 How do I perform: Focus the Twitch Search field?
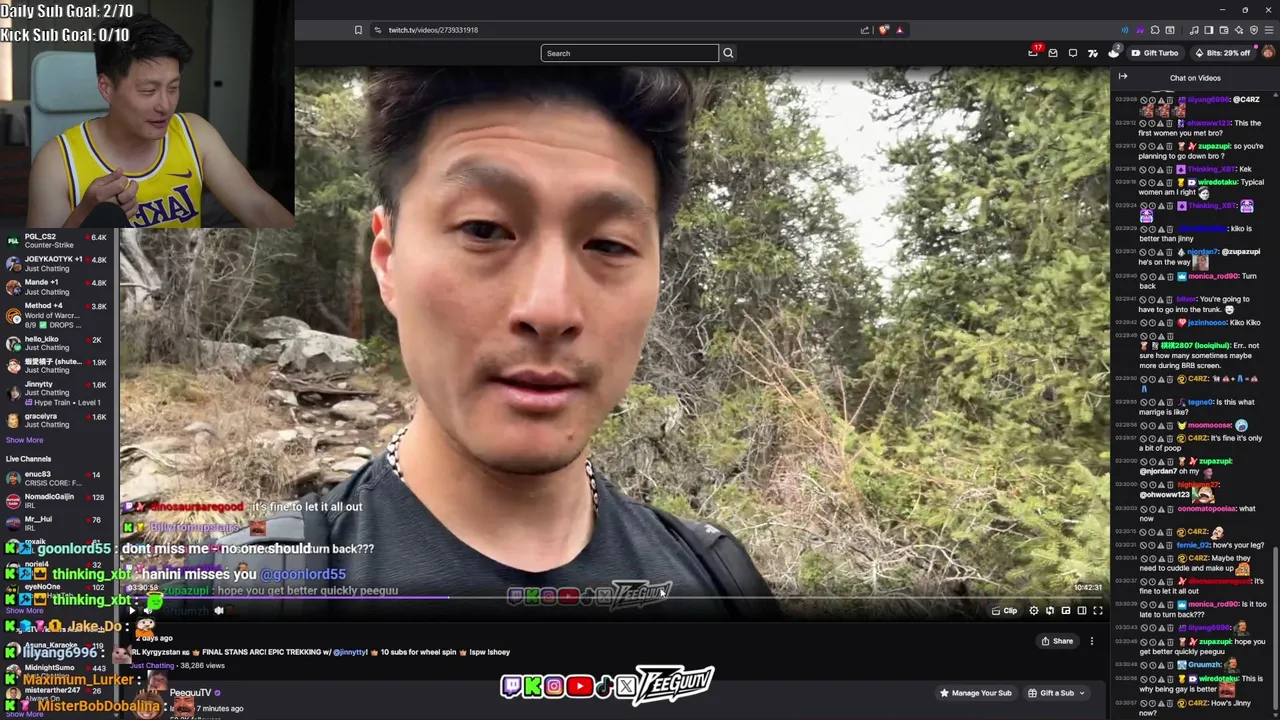pos(629,53)
